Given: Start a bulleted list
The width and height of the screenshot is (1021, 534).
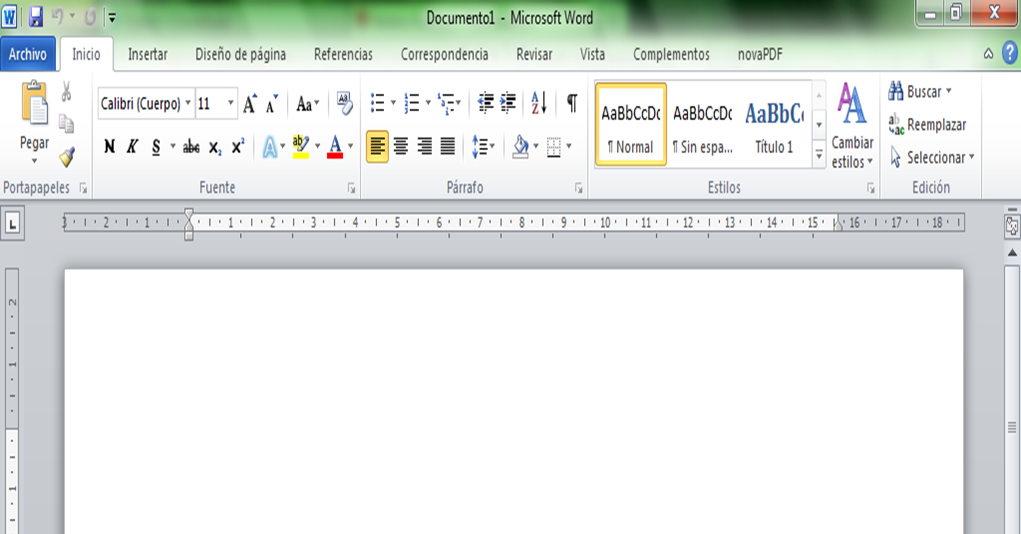Looking at the screenshot, I should tap(377, 103).
